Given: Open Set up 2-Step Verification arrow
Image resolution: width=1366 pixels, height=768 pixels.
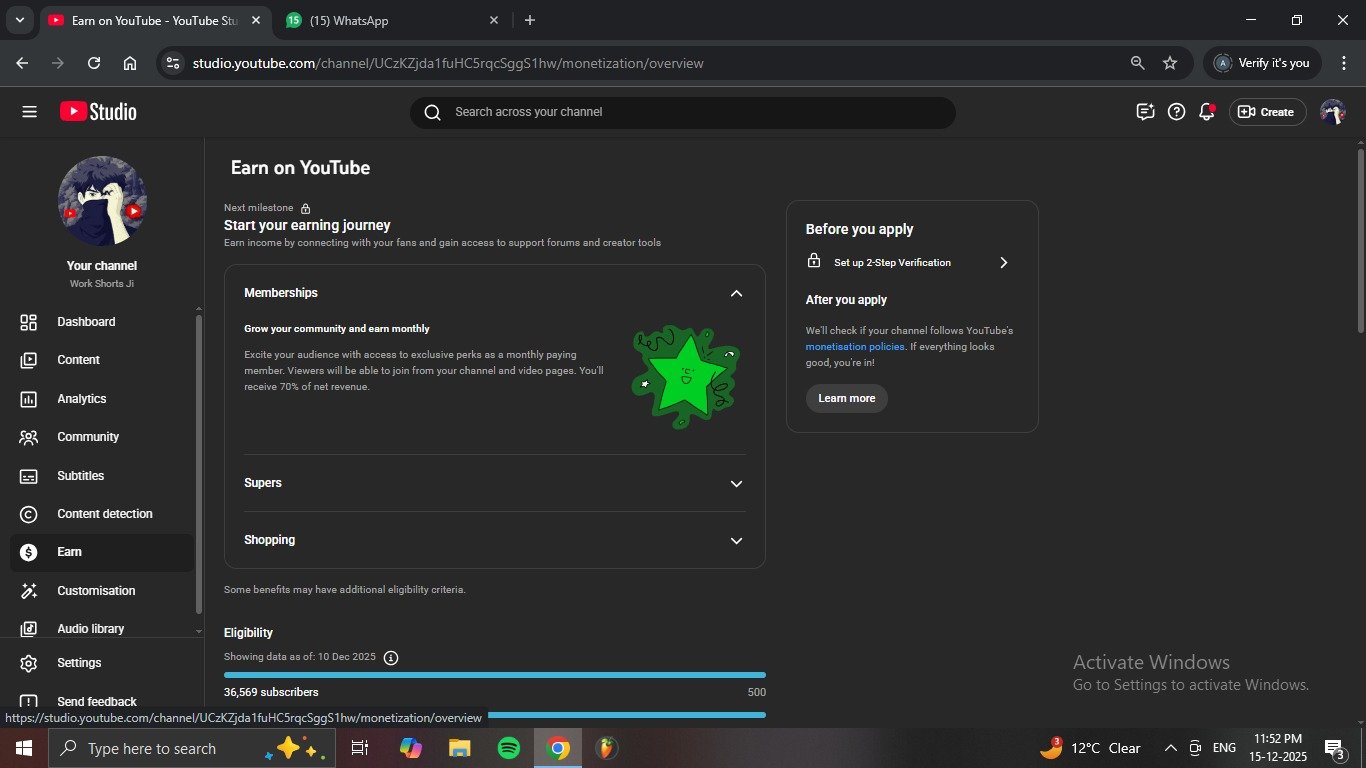Looking at the screenshot, I should [x=1003, y=263].
